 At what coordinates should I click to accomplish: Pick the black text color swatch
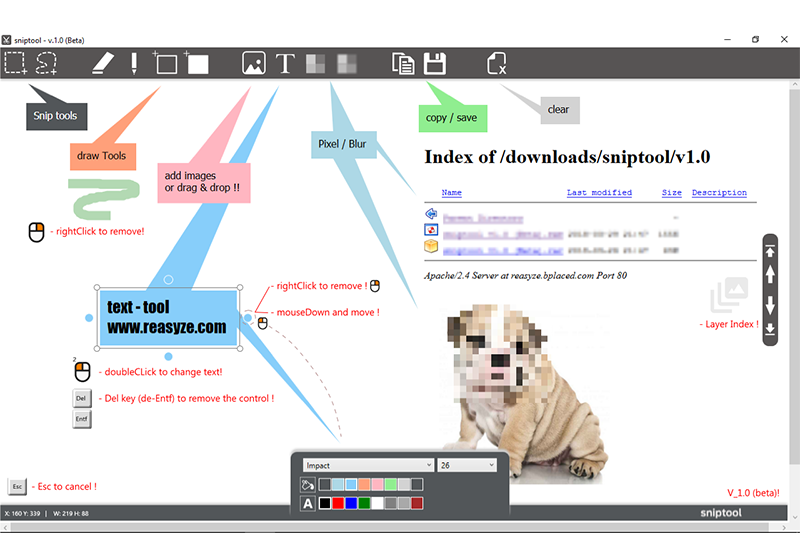click(x=324, y=503)
